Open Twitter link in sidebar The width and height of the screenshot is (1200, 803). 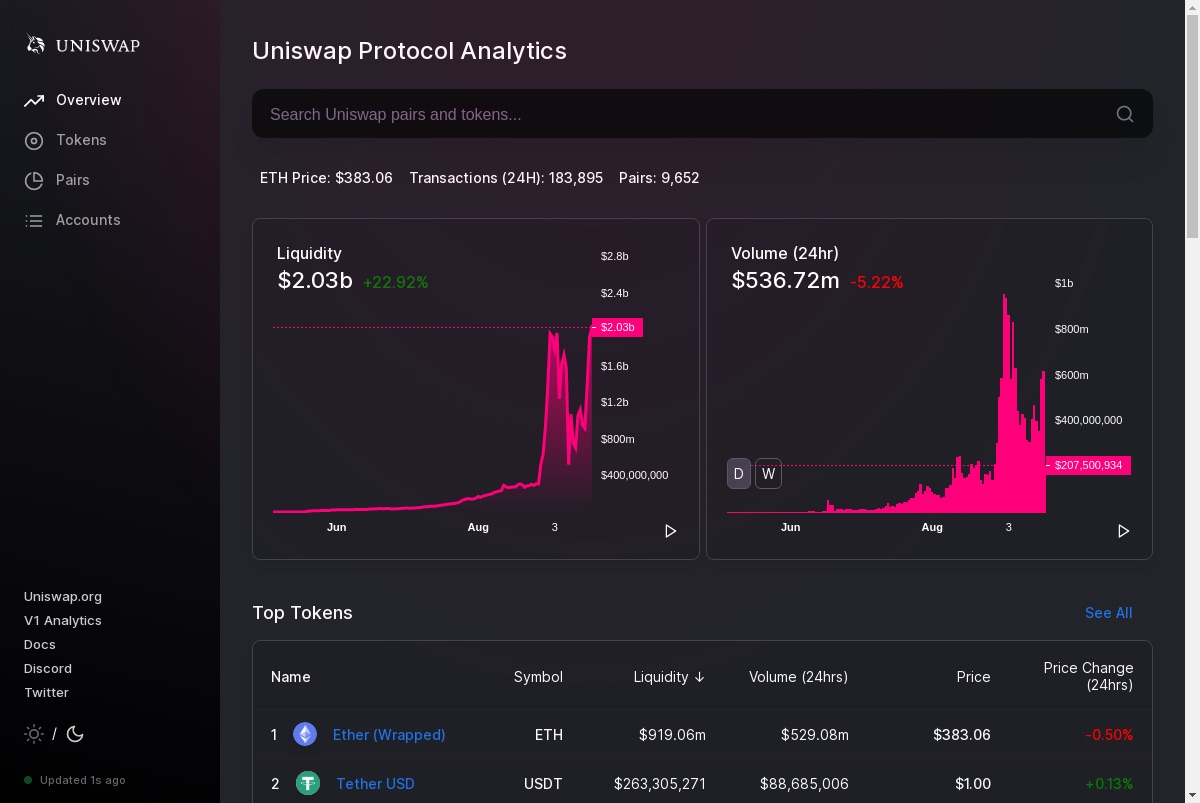click(46, 693)
